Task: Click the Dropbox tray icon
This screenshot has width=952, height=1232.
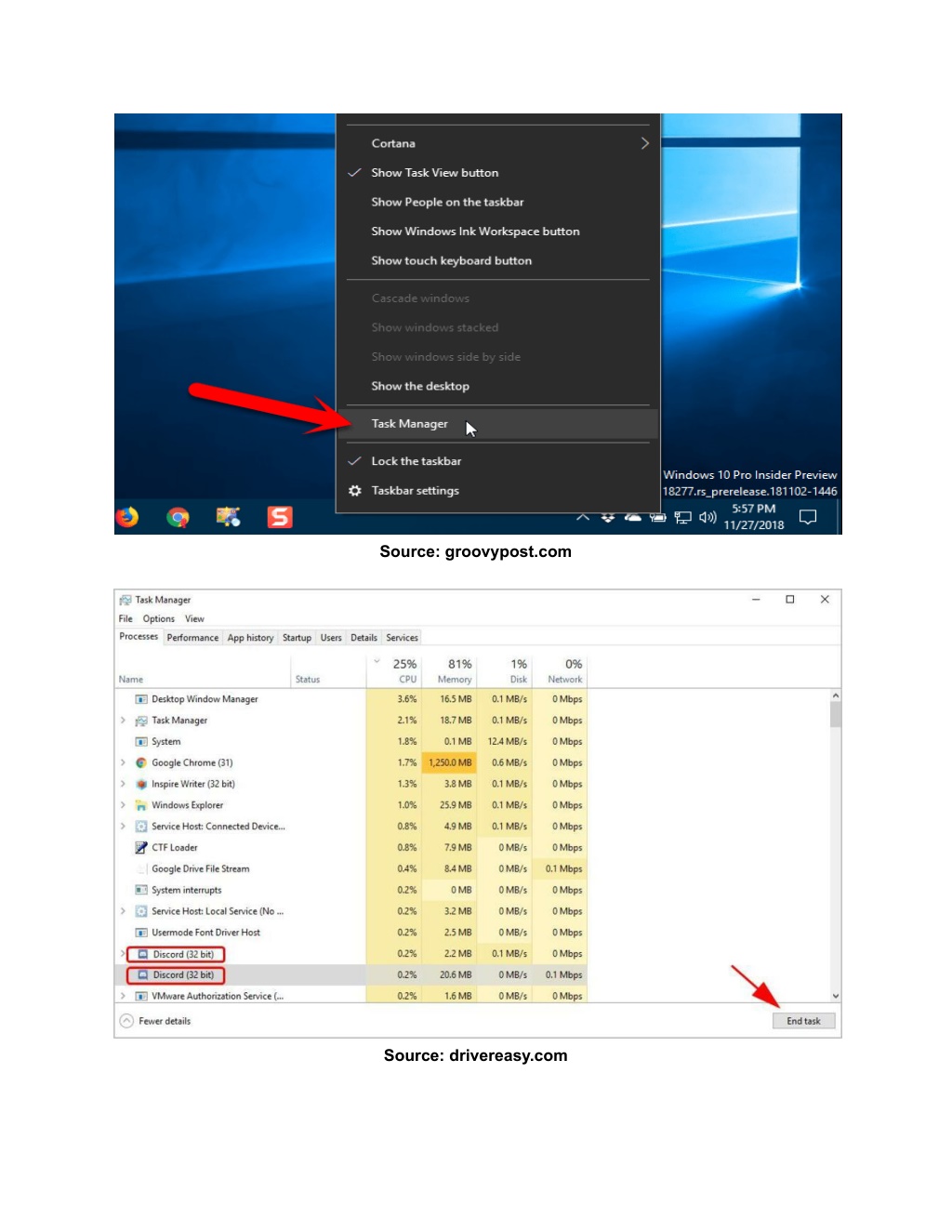Action: click(x=608, y=517)
